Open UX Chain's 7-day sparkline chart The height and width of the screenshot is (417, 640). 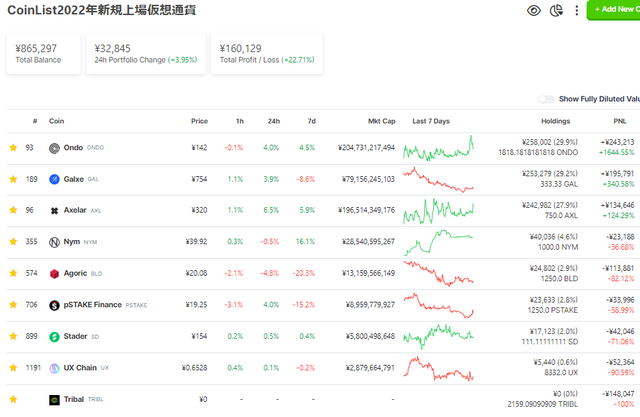438,368
